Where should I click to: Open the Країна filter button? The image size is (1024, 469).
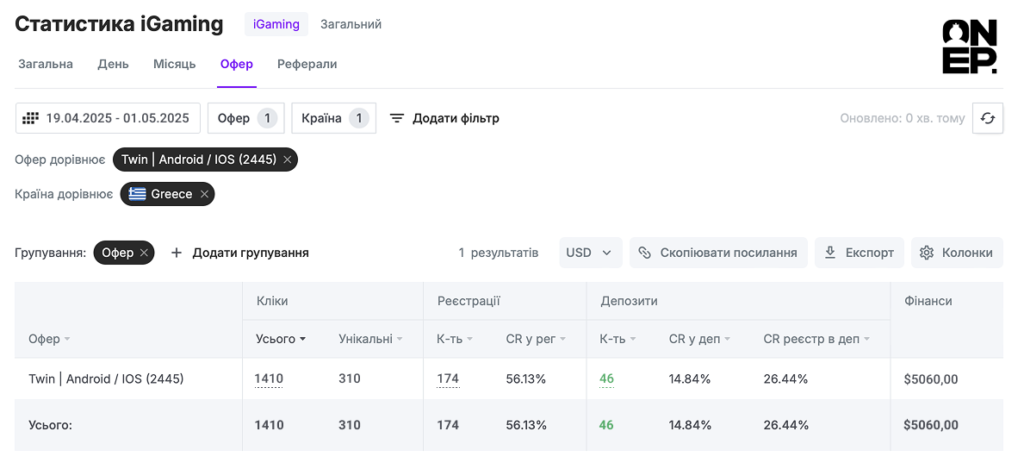pyautogui.click(x=334, y=118)
